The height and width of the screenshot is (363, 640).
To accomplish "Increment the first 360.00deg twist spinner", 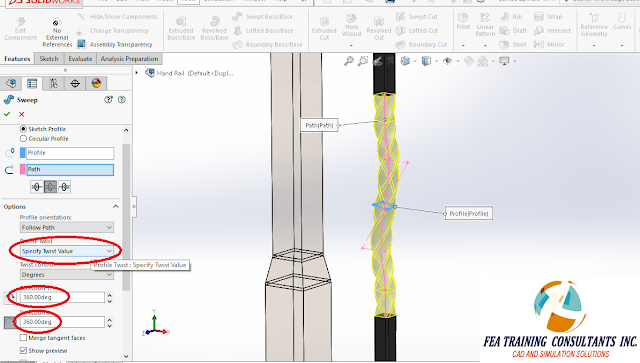I will [109, 294].
